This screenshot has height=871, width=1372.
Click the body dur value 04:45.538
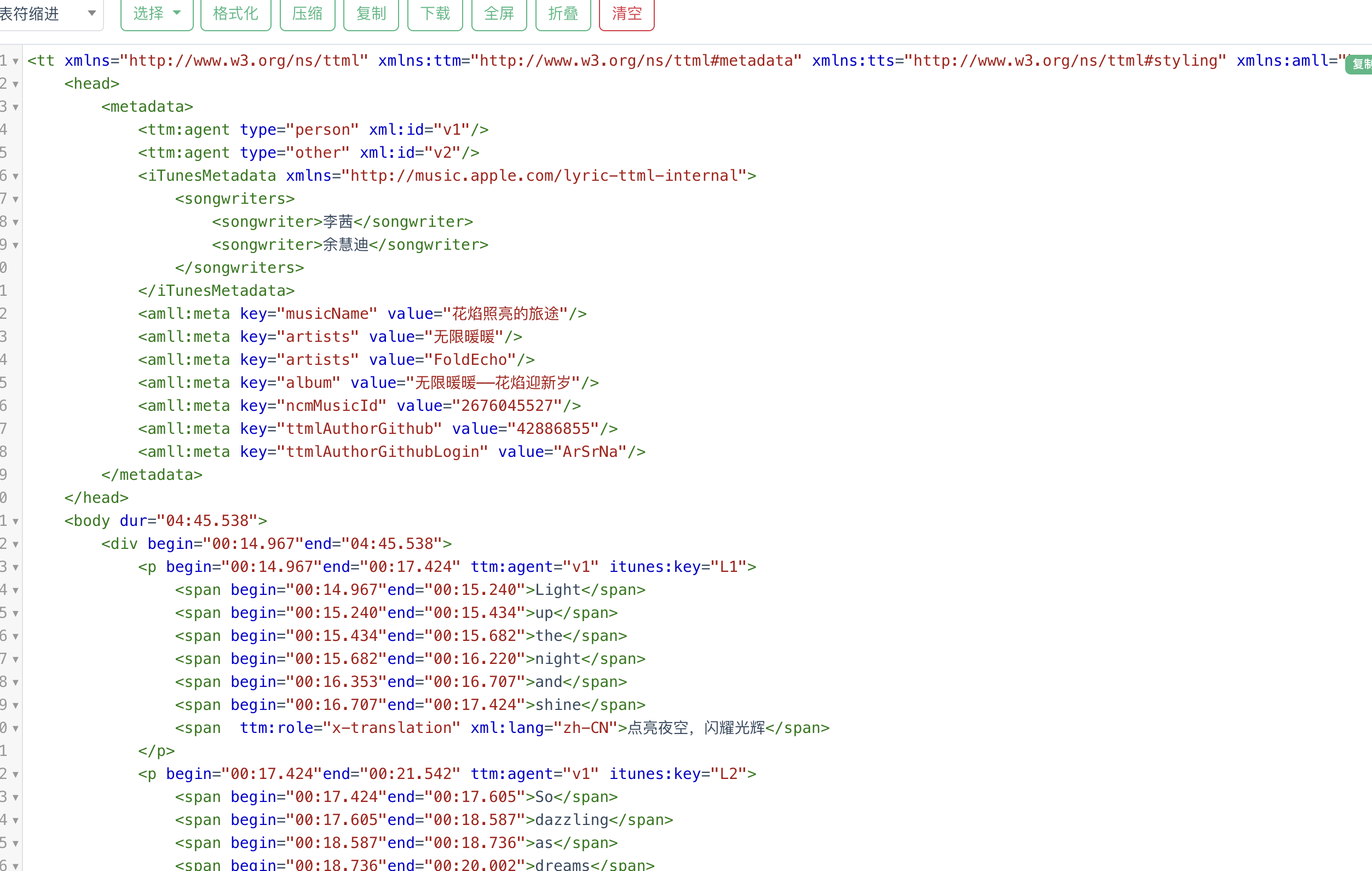tap(207, 521)
